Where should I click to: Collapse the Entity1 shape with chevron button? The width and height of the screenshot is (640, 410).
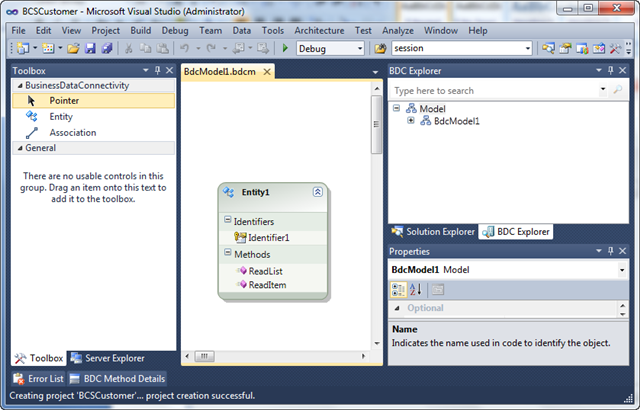point(318,192)
